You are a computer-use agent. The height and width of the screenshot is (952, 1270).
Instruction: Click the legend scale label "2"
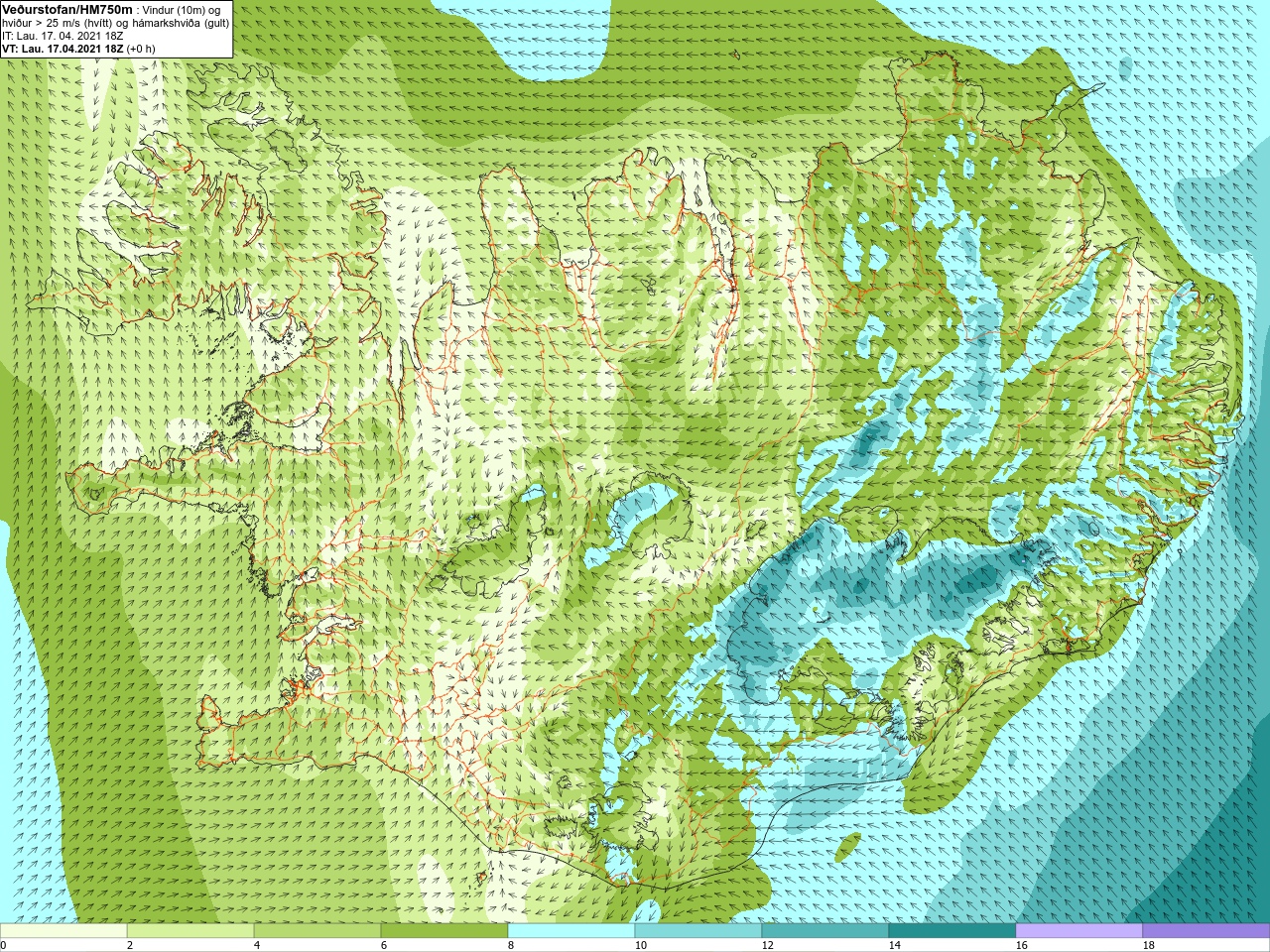pos(130,946)
